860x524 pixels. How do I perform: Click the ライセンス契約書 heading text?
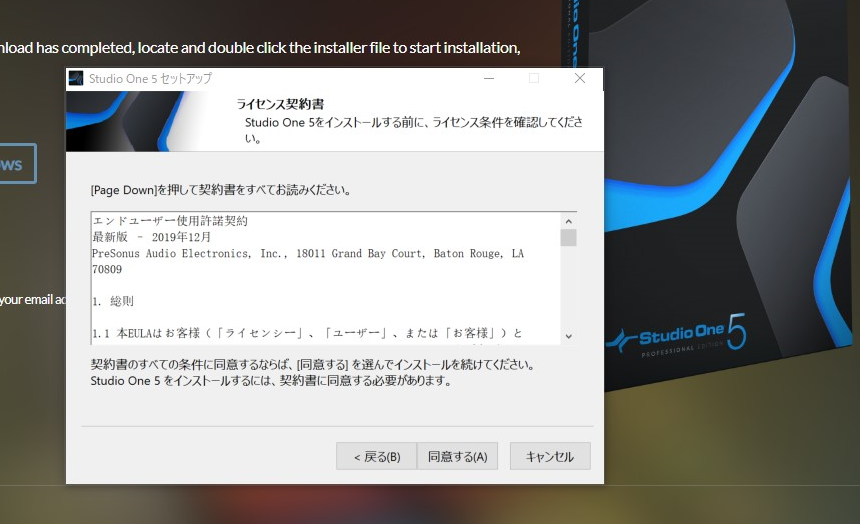pos(280,104)
